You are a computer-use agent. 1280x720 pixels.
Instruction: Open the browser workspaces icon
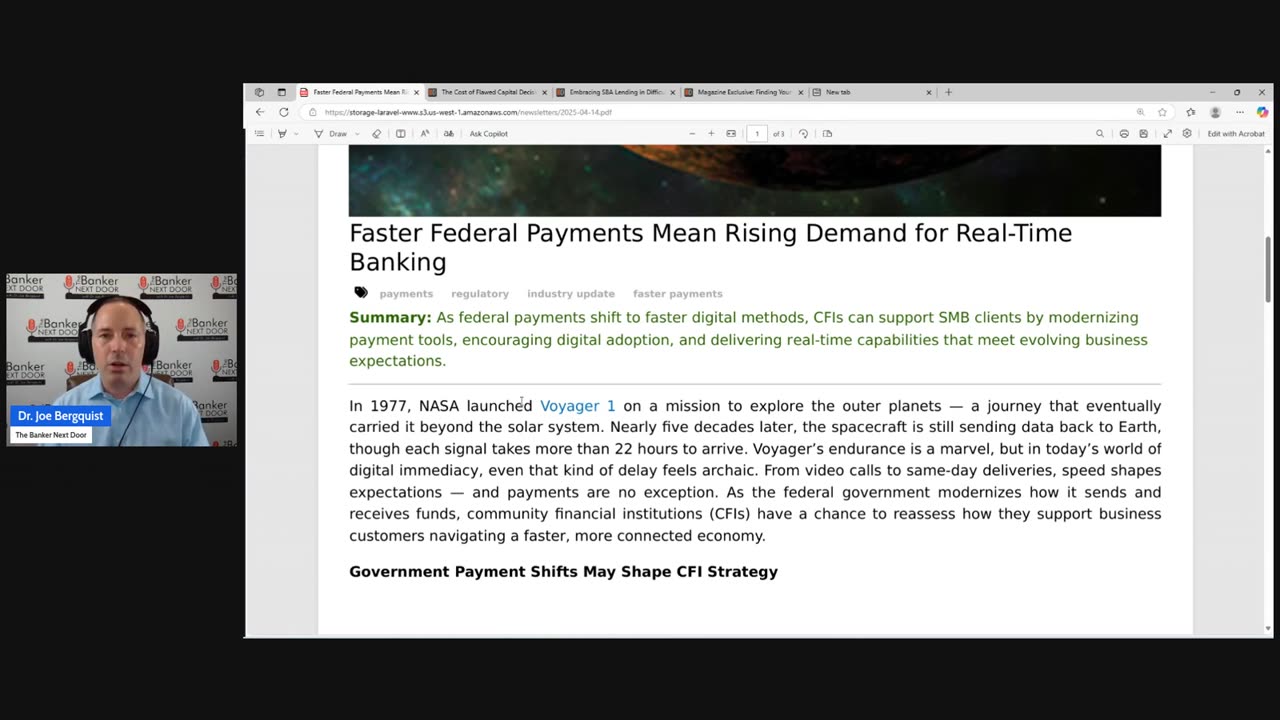coord(259,92)
